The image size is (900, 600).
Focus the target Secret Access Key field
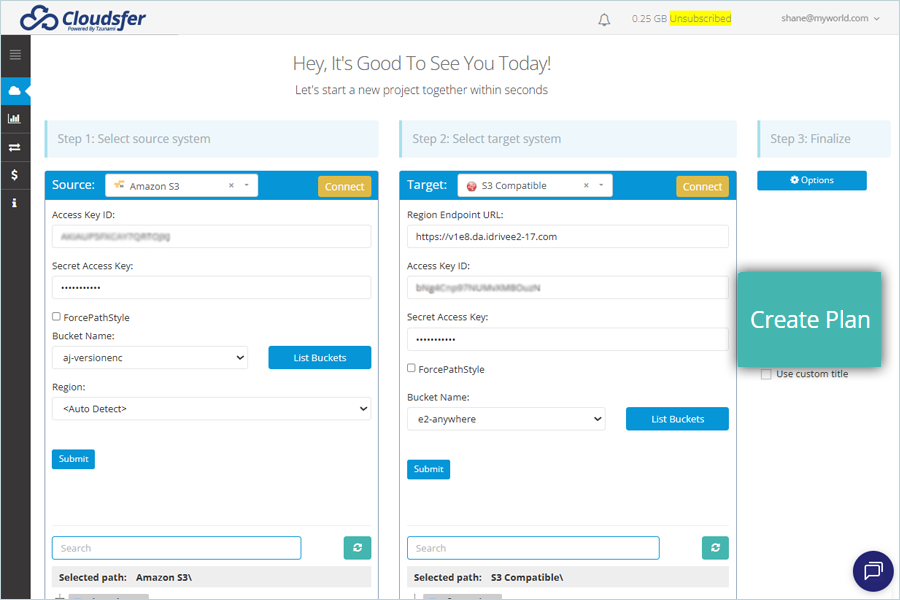pos(568,339)
